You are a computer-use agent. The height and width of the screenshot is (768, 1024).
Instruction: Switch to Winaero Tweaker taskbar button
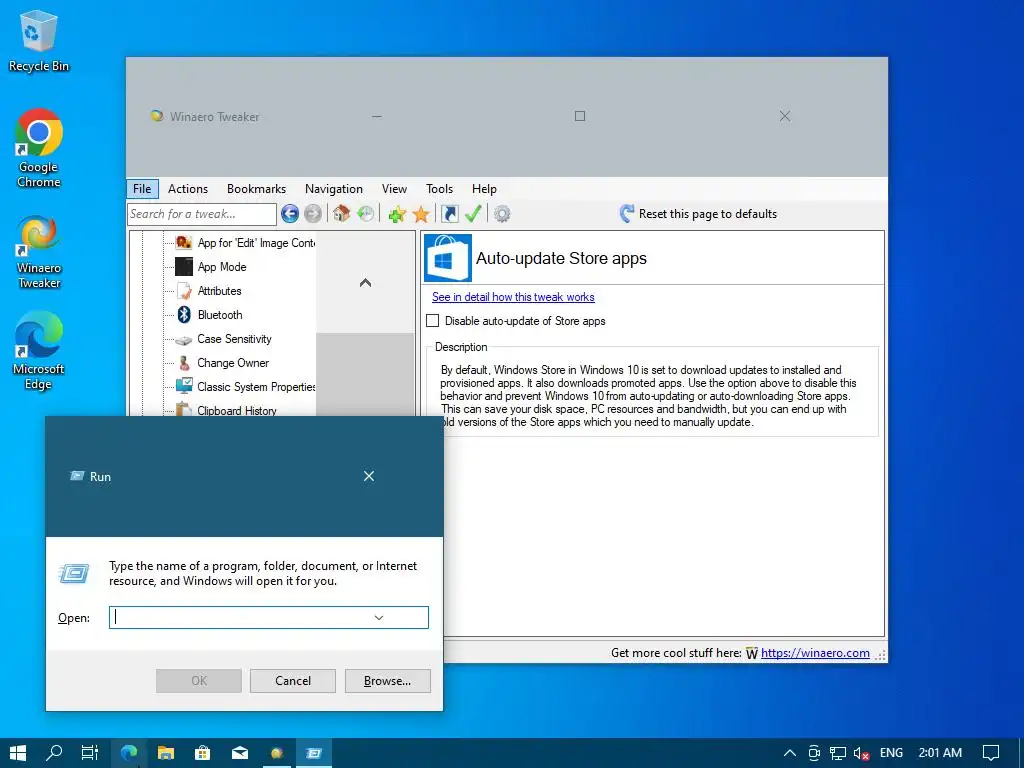[x=277, y=753]
